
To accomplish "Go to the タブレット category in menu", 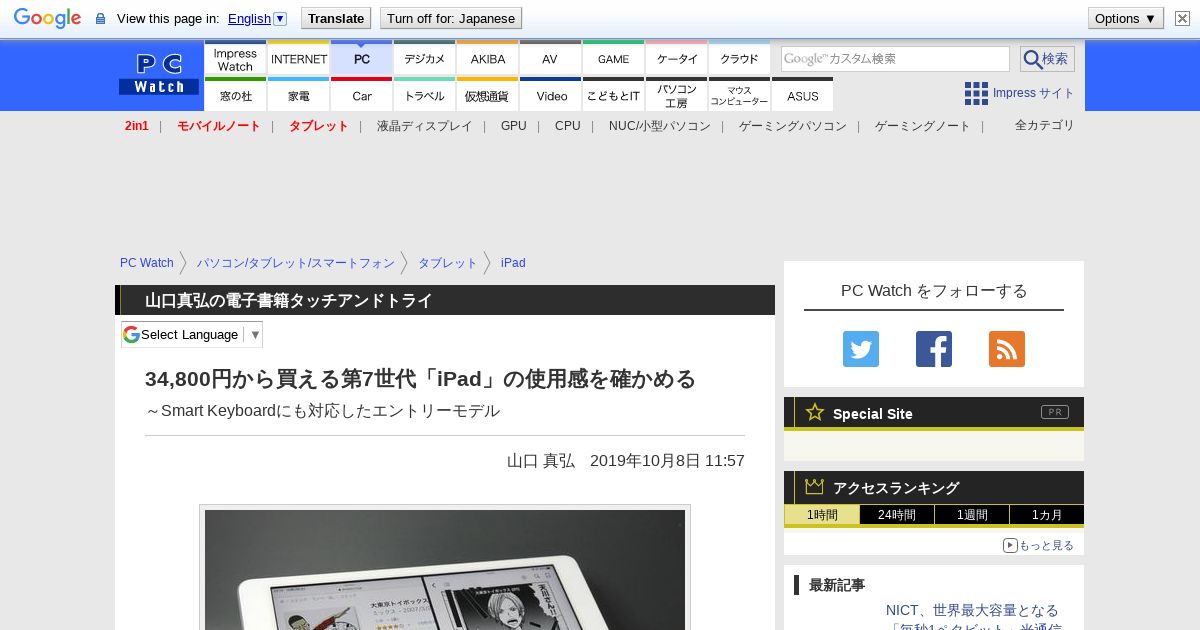I will coord(318,126).
